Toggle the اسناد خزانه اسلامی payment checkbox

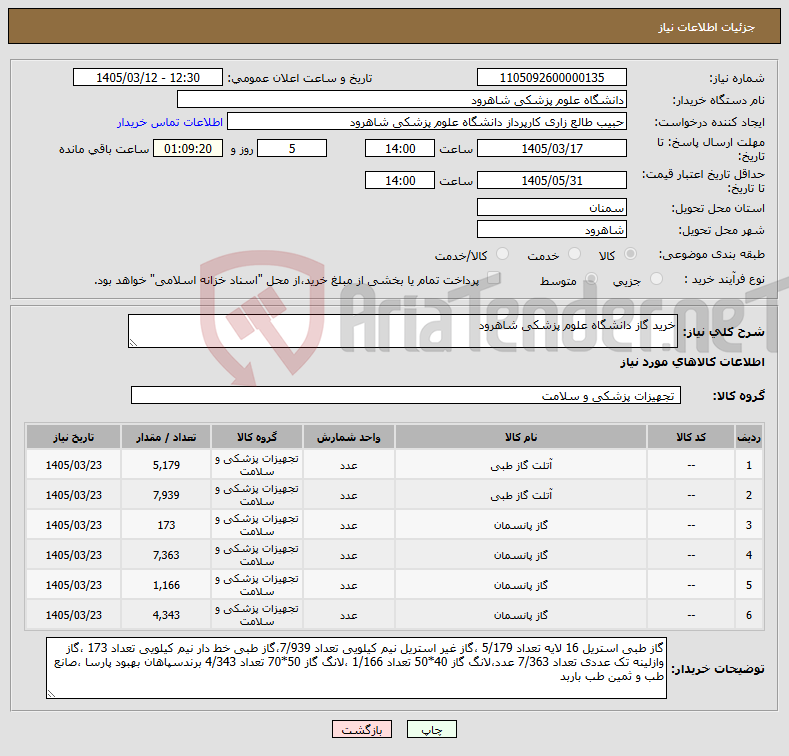493,278
